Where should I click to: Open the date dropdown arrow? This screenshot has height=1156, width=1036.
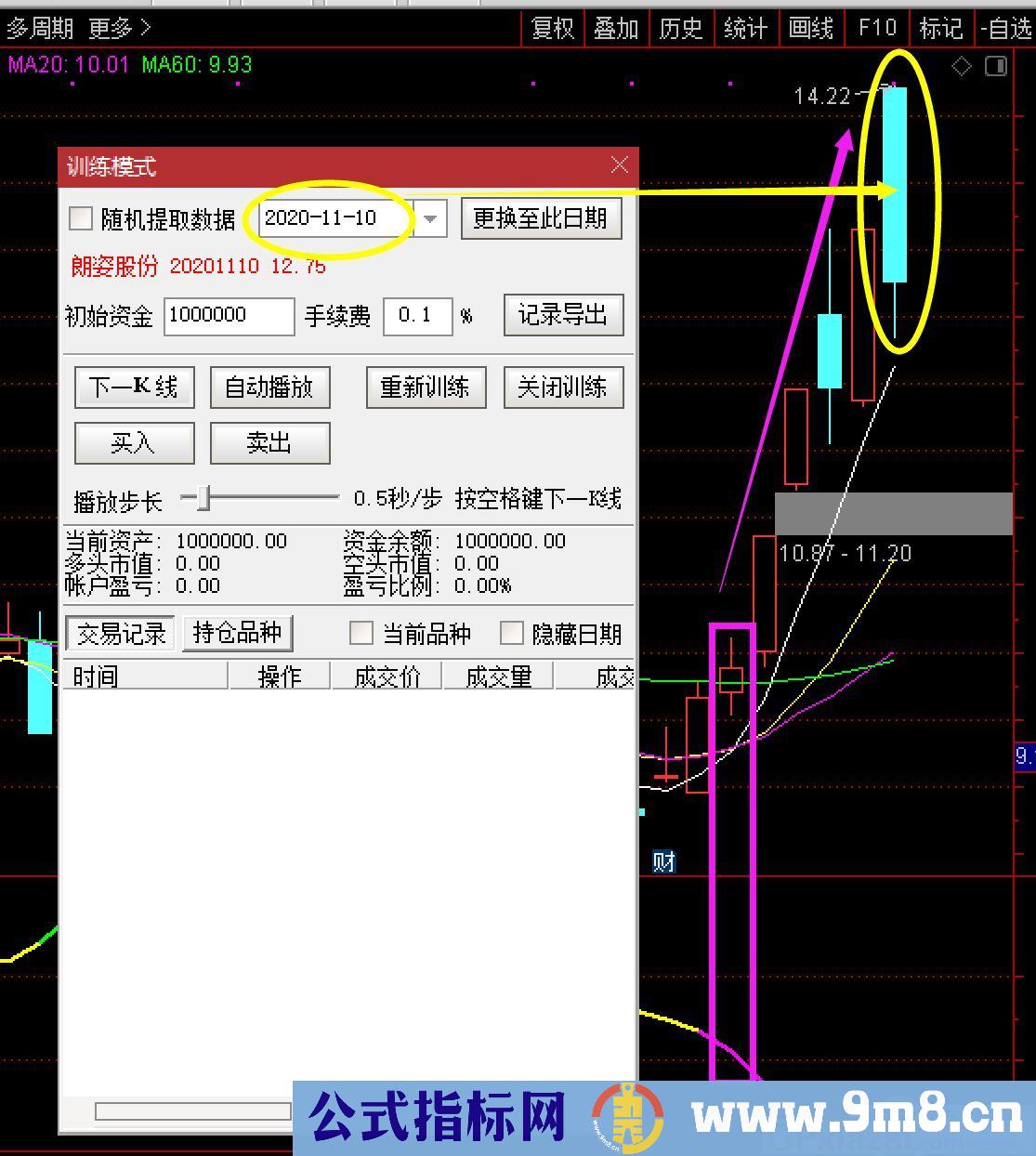(x=430, y=218)
